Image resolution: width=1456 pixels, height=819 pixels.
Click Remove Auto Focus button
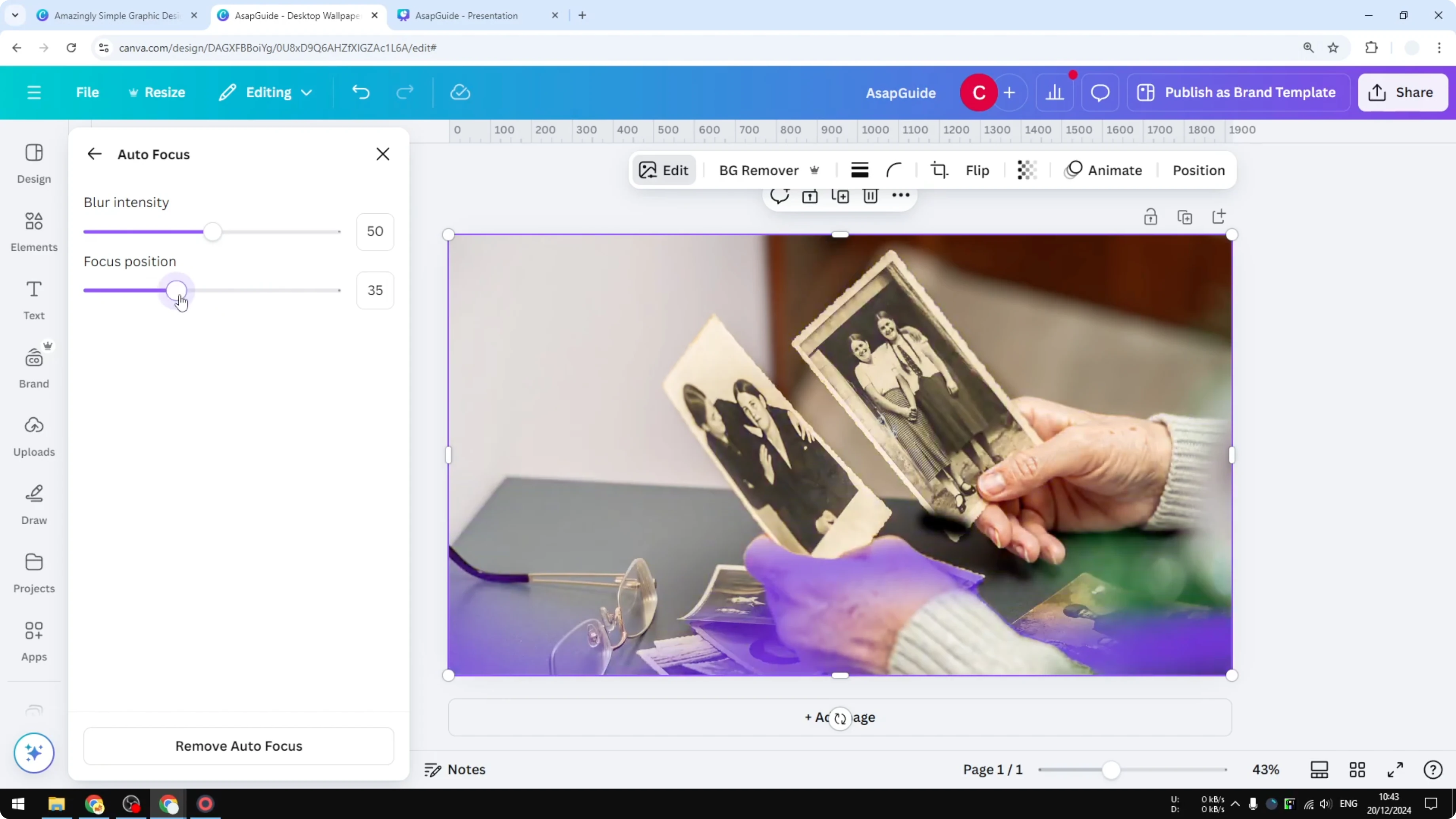(239, 746)
